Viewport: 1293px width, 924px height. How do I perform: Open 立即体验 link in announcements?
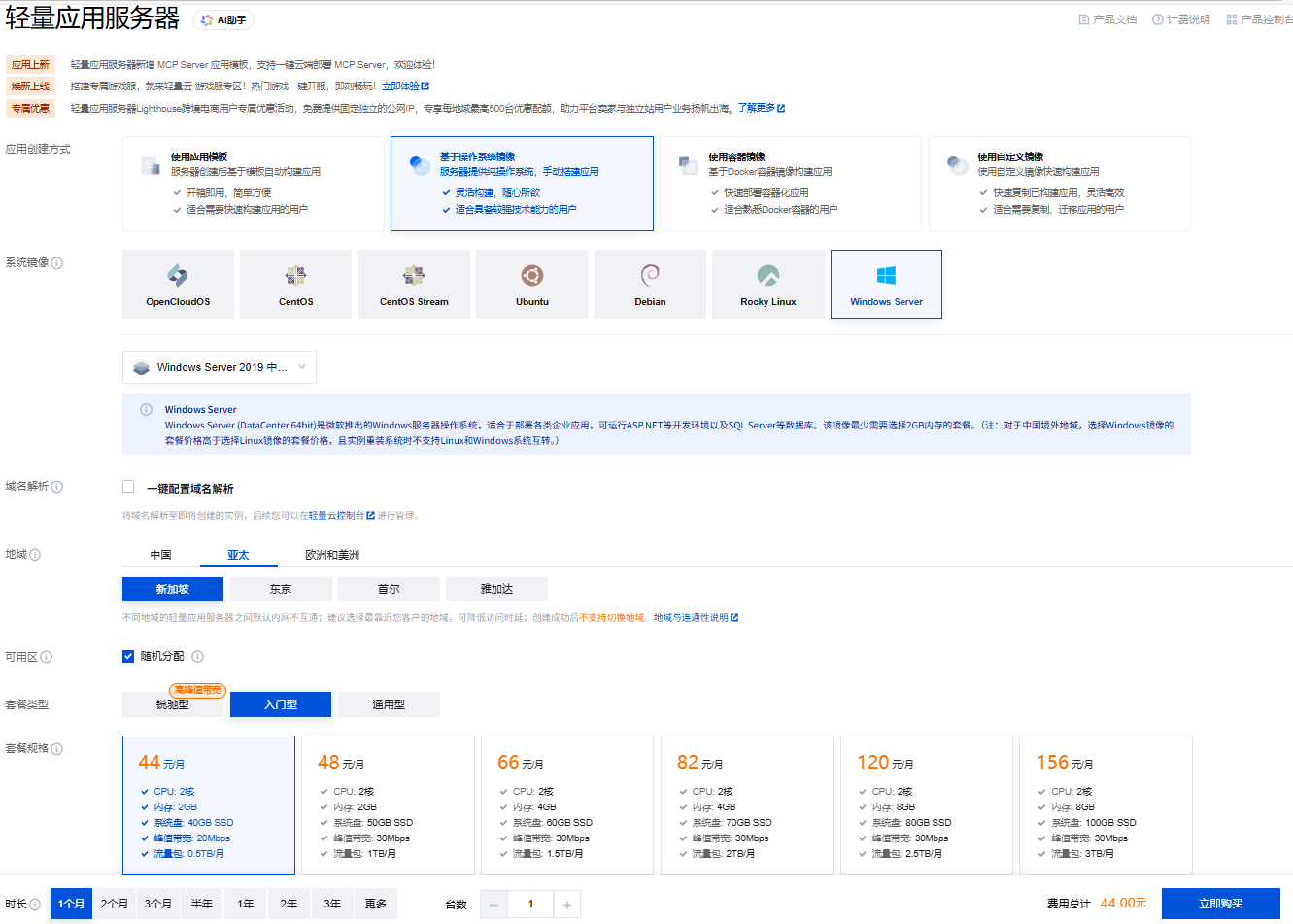tap(405, 86)
